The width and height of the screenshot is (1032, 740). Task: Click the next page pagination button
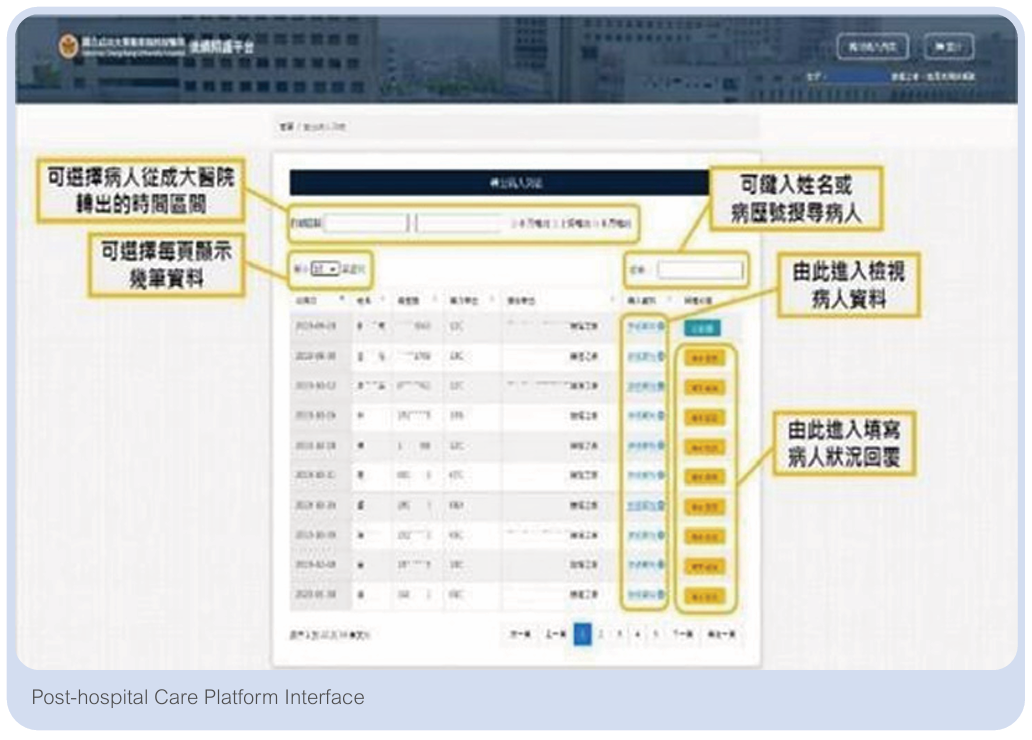pos(683,634)
